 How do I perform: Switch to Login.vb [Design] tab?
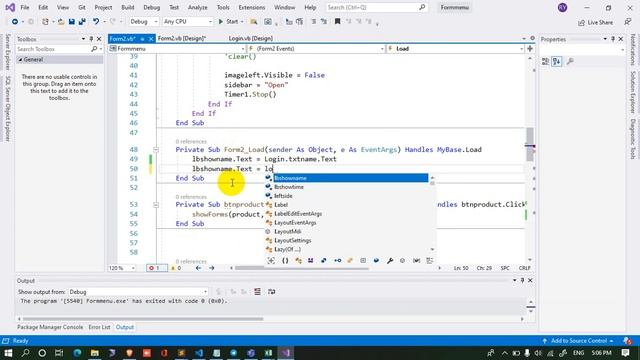pyautogui.click(x=251, y=38)
